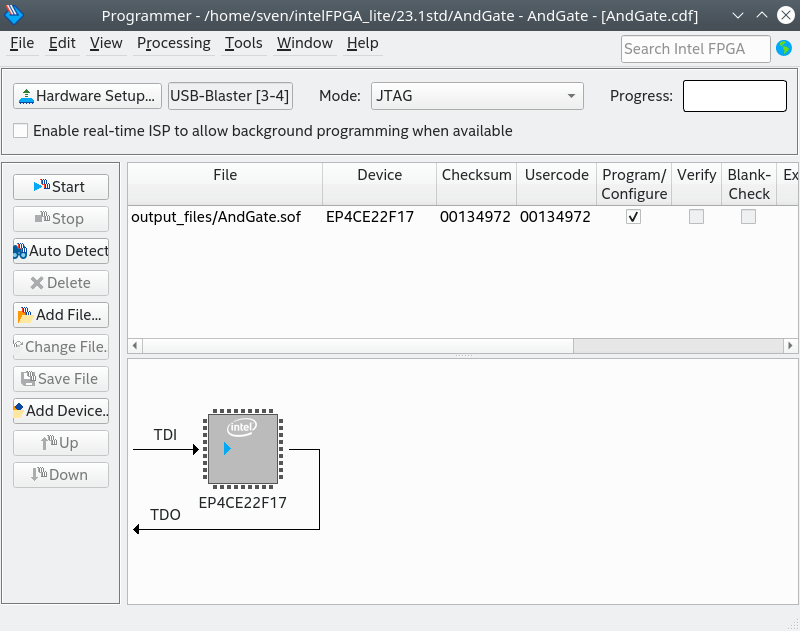Click the Change File button
The height and width of the screenshot is (631, 800).
[61, 347]
